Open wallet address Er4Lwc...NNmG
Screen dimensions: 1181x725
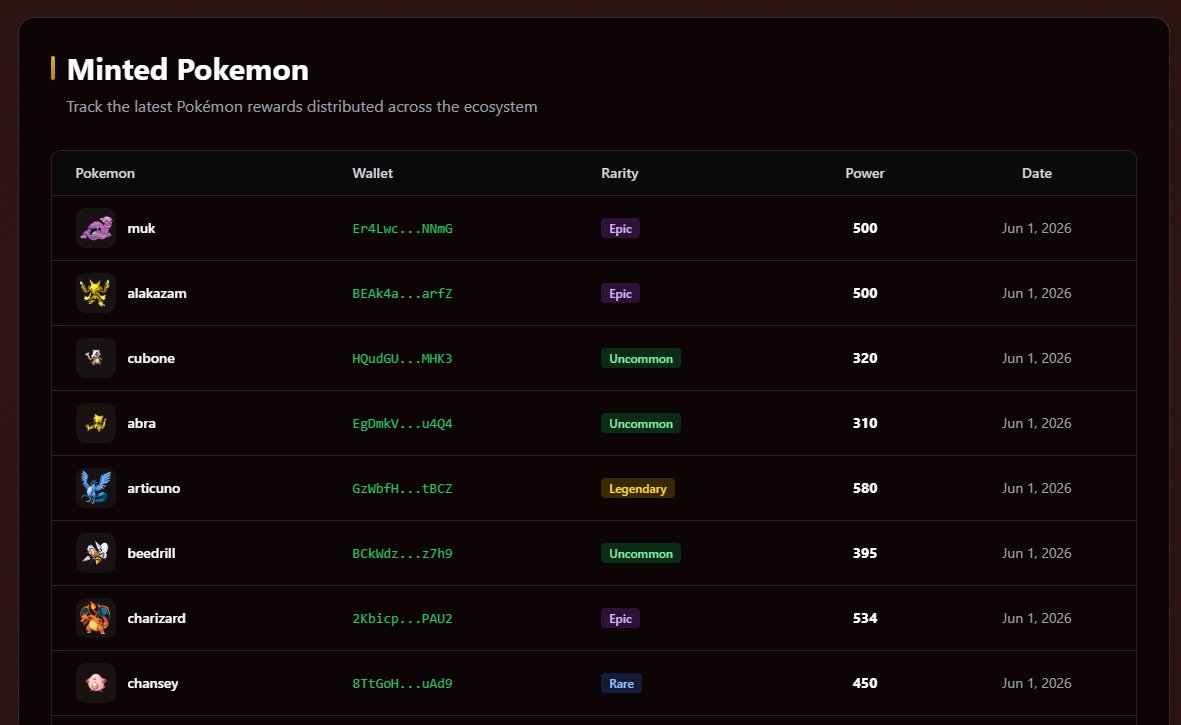pos(402,229)
